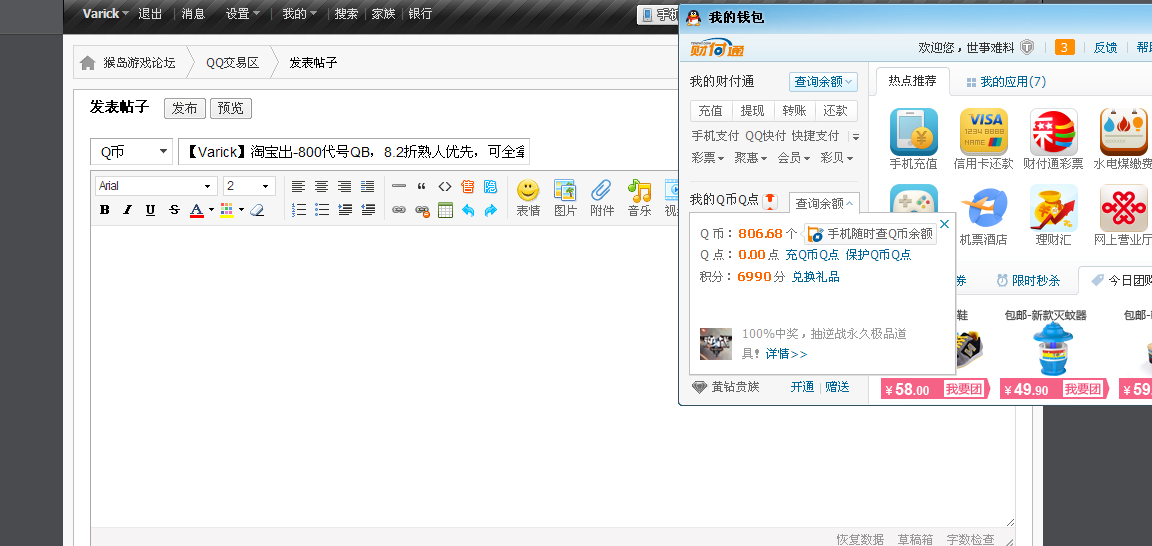The width and height of the screenshot is (1152, 546).
Task: Click the 转账 transfer button
Action: point(794,110)
